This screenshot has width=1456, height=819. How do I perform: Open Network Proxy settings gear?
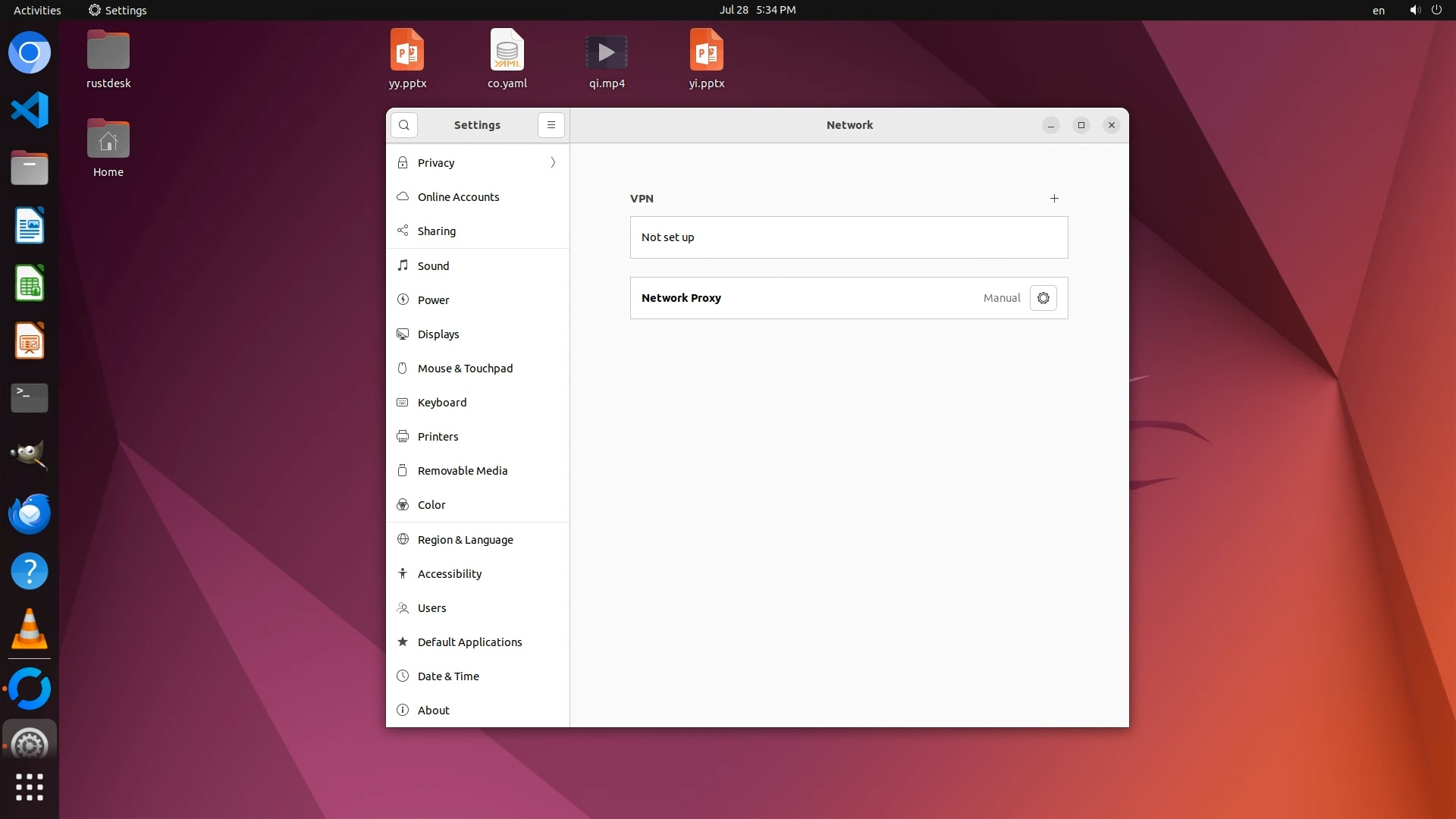tap(1043, 298)
